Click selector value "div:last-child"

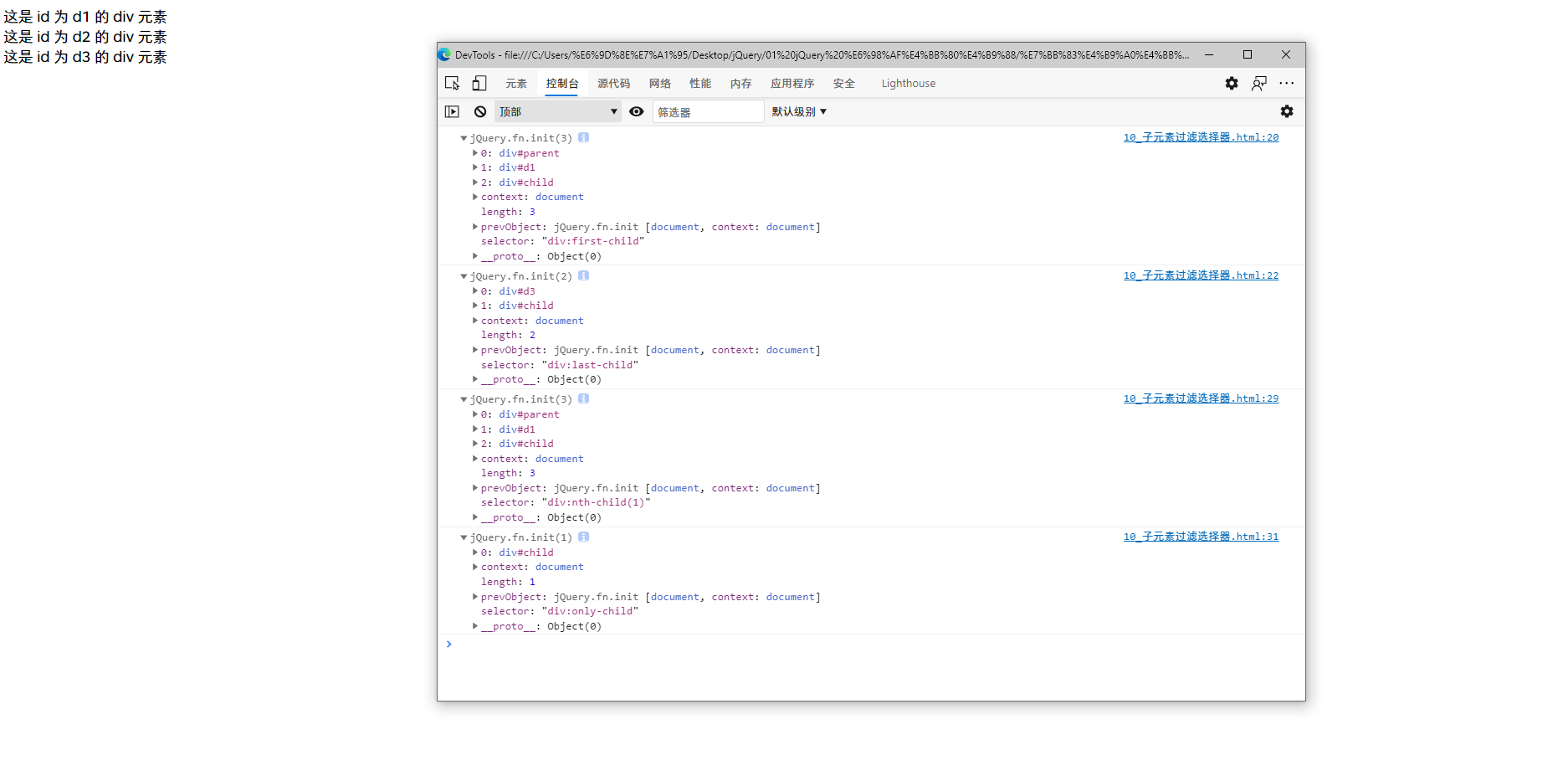590,365
